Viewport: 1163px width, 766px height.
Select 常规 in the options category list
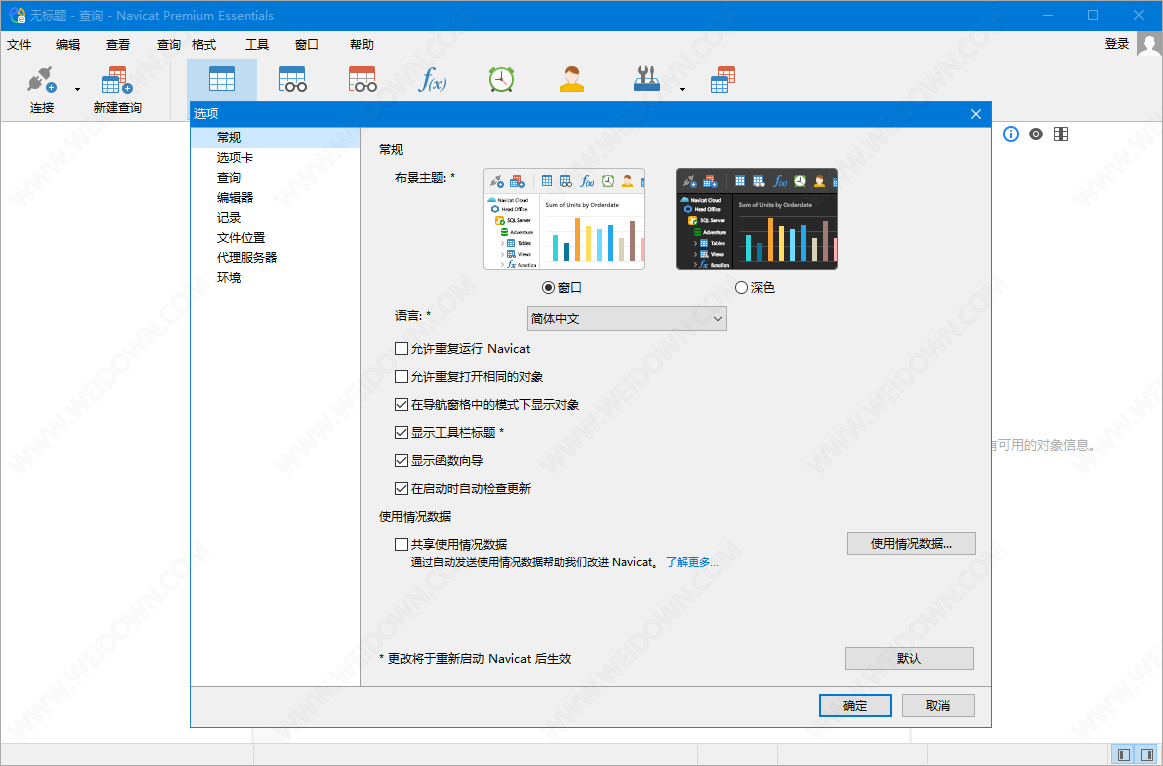click(276, 138)
